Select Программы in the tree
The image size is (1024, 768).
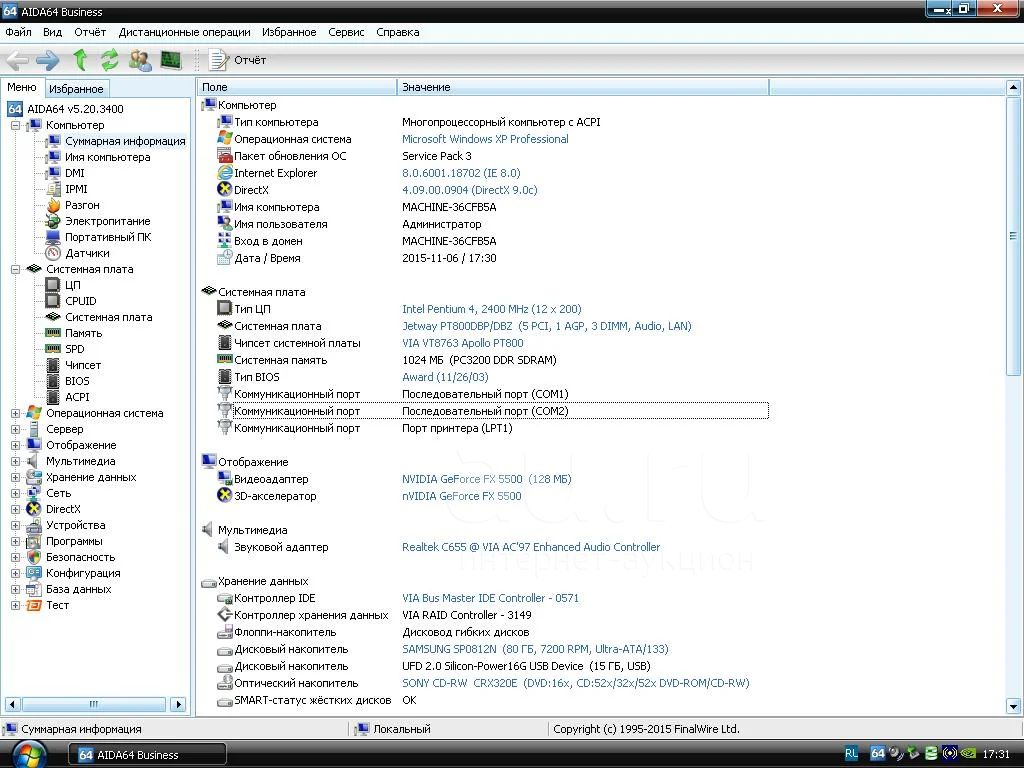[x=74, y=541]
